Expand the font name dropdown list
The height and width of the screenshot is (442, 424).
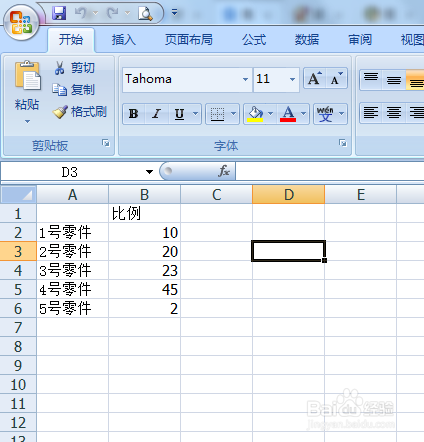point(246,79)
